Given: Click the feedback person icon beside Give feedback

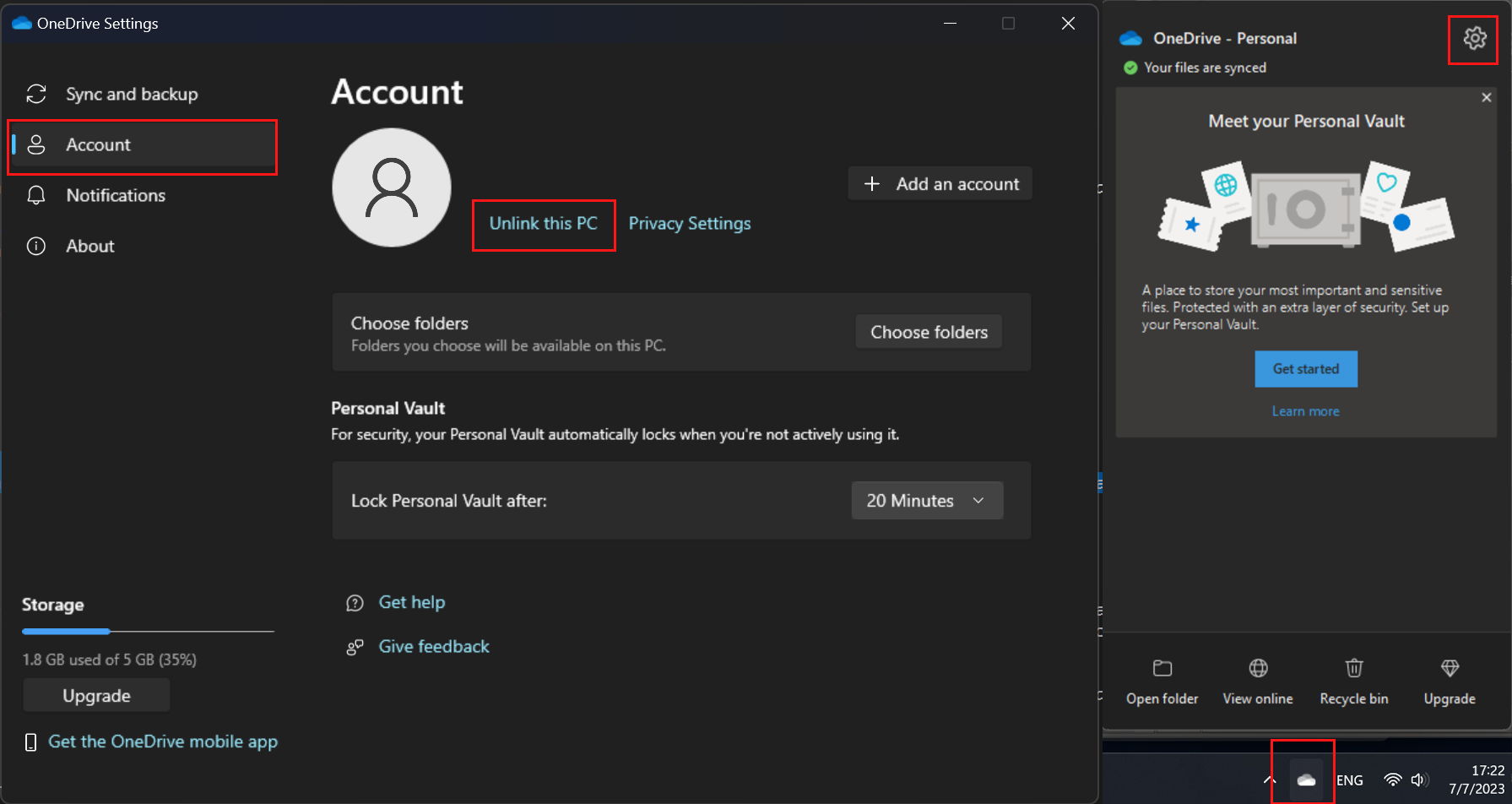Looking at the screenshot, I should point(355,647).
